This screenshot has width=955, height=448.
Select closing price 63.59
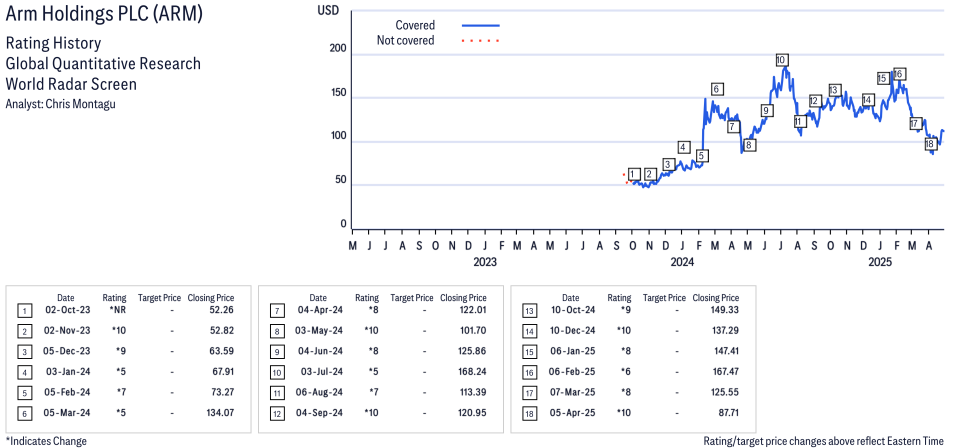[x=222, y=351]
